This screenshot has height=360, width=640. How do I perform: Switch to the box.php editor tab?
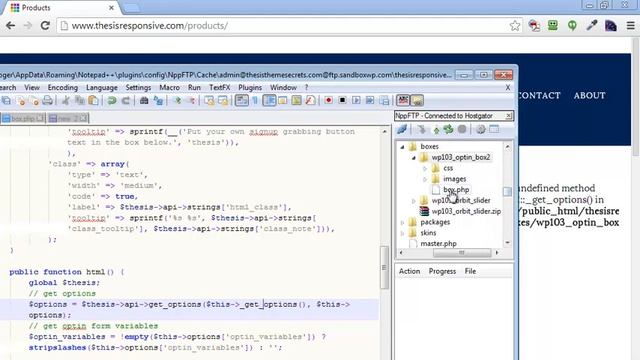(x=22, y=118)
